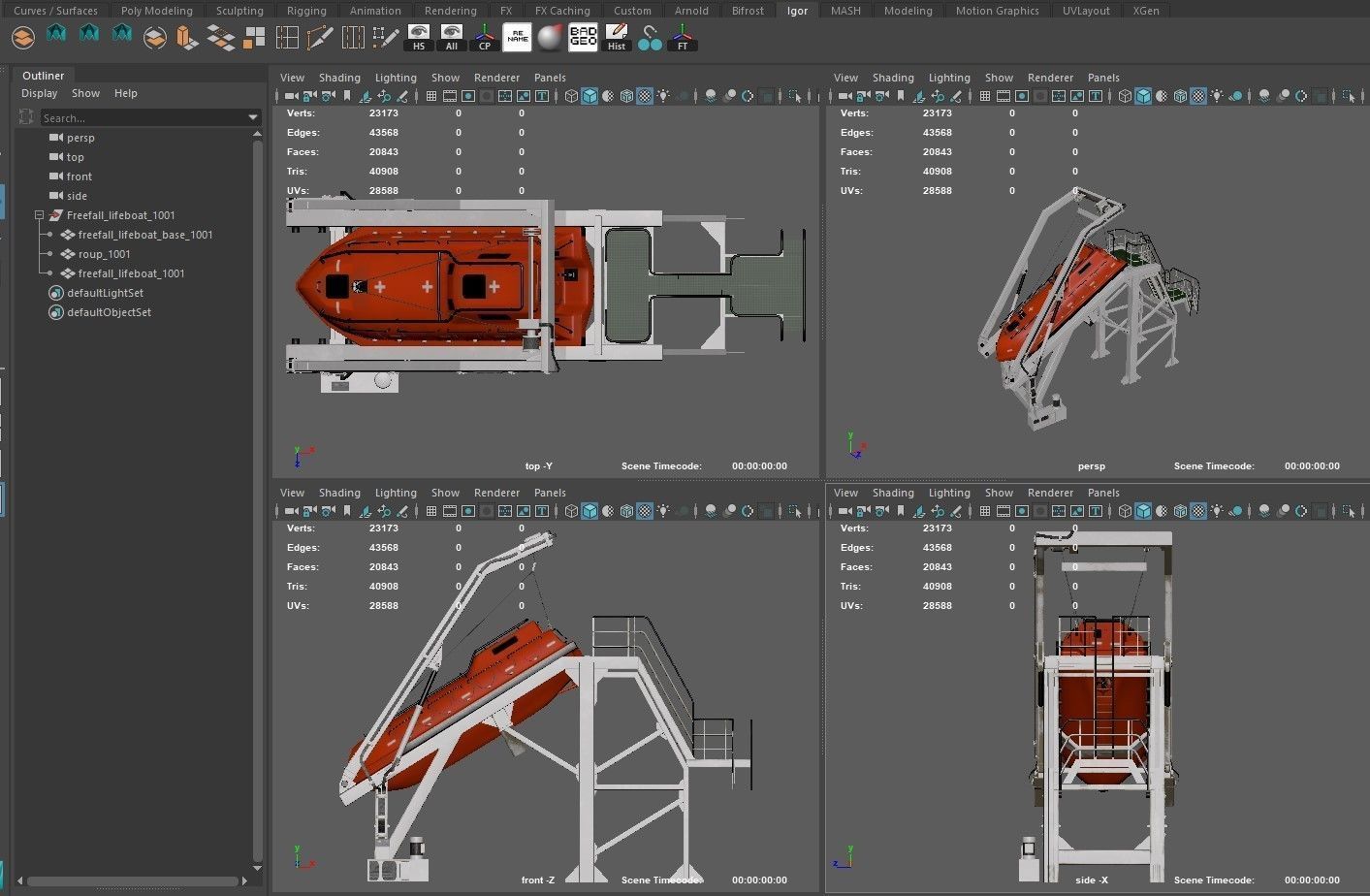Open Shading menu in top view panel
Viewport: 1370px width, 896px height.
coord(339,78)
